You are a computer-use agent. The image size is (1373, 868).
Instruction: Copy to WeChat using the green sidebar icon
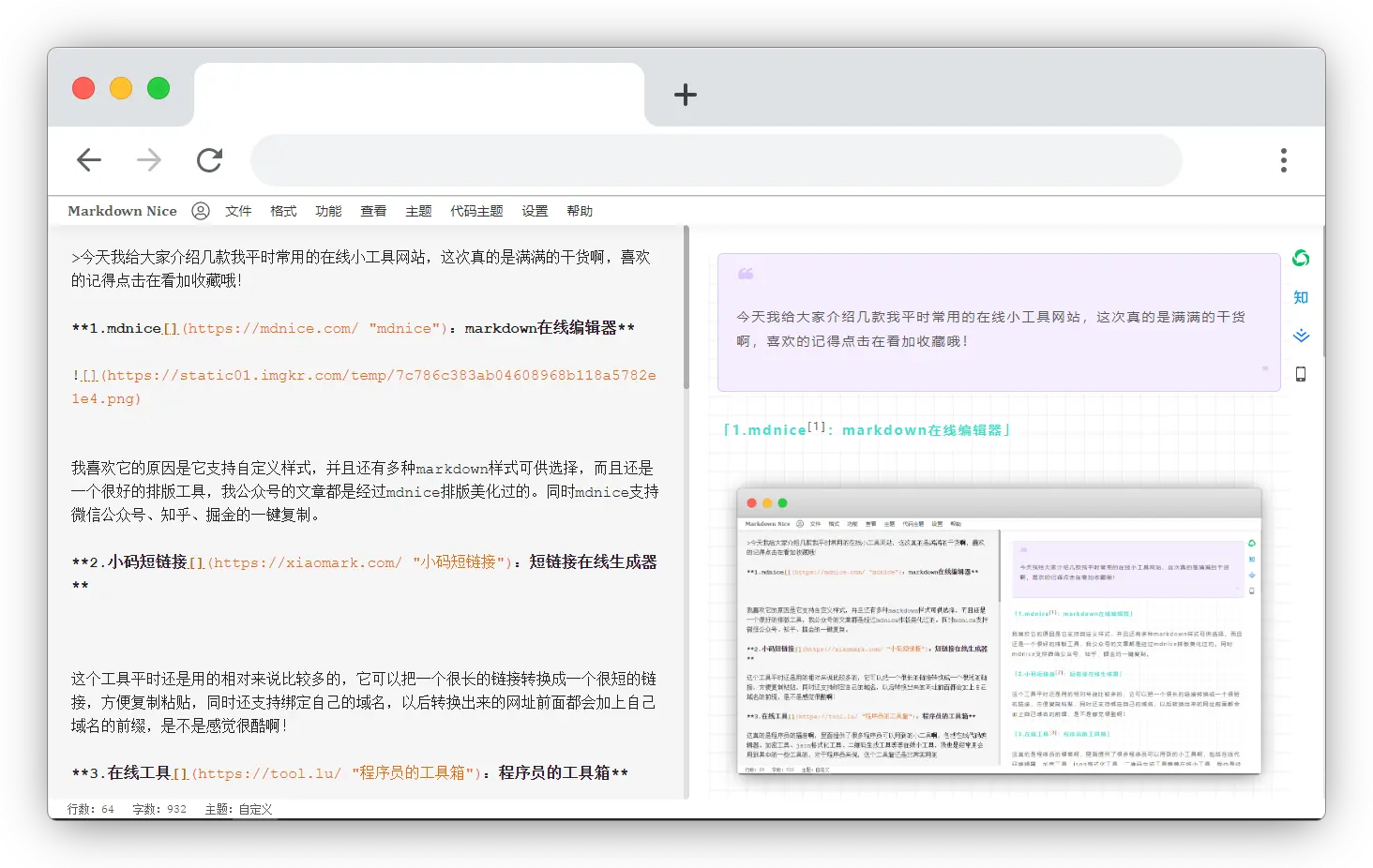click(1301, 258)
